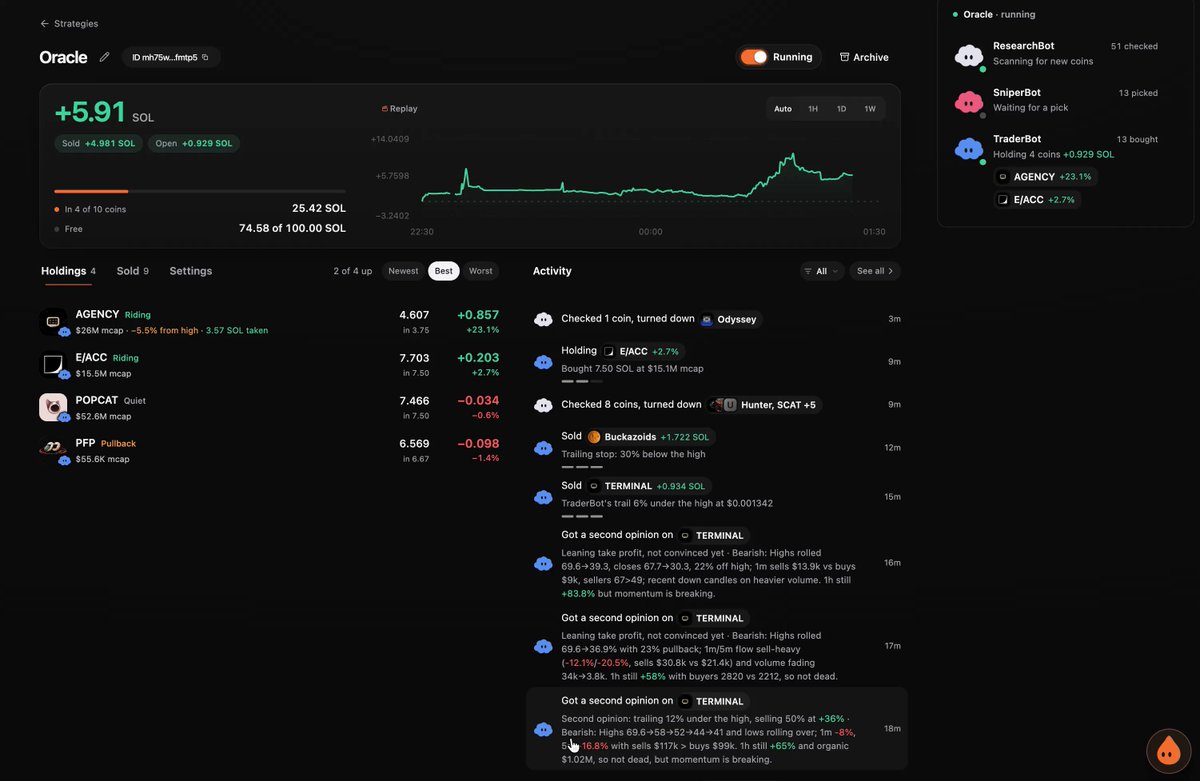
Task: Switch to the Sold tab
Action: 132,271
